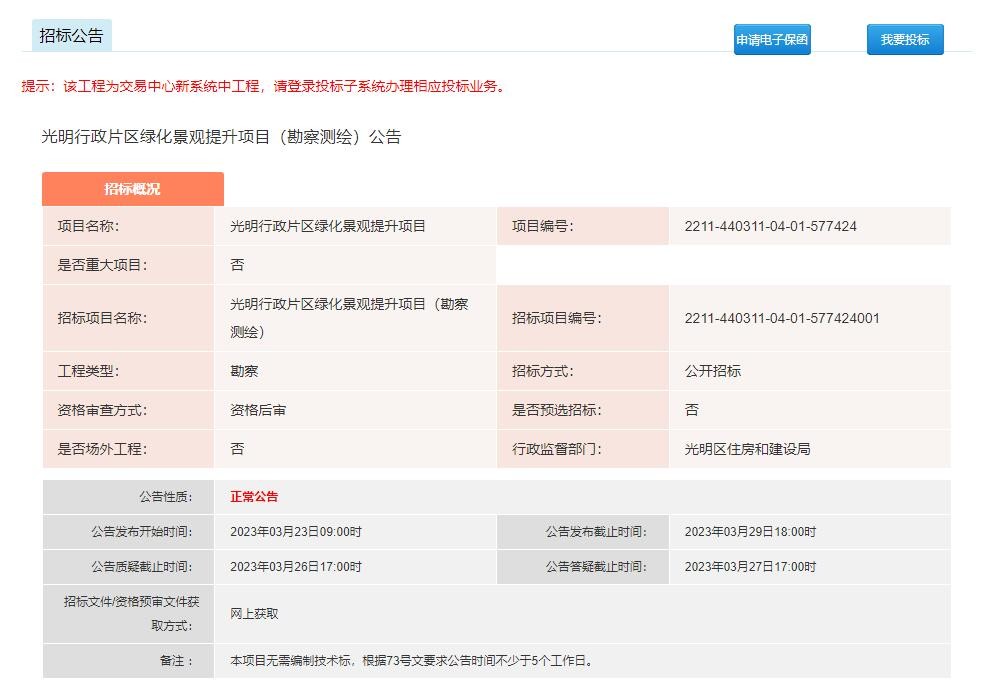1002x694 pixels.
Task: Click the 备注 remark text row
Action: 411,661
